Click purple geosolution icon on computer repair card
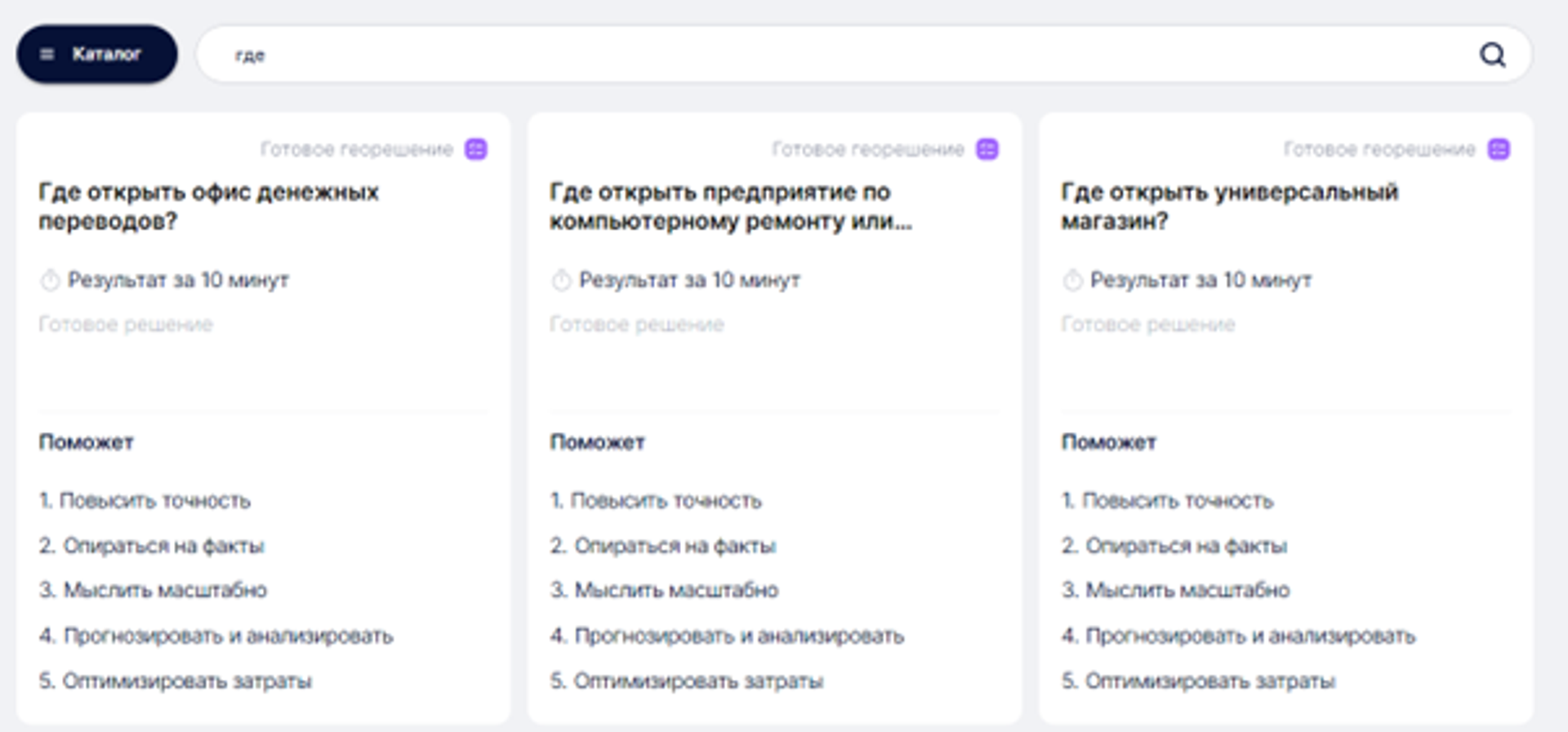The width and height of the screenshot is (1568, 732). tap(987, 150)
